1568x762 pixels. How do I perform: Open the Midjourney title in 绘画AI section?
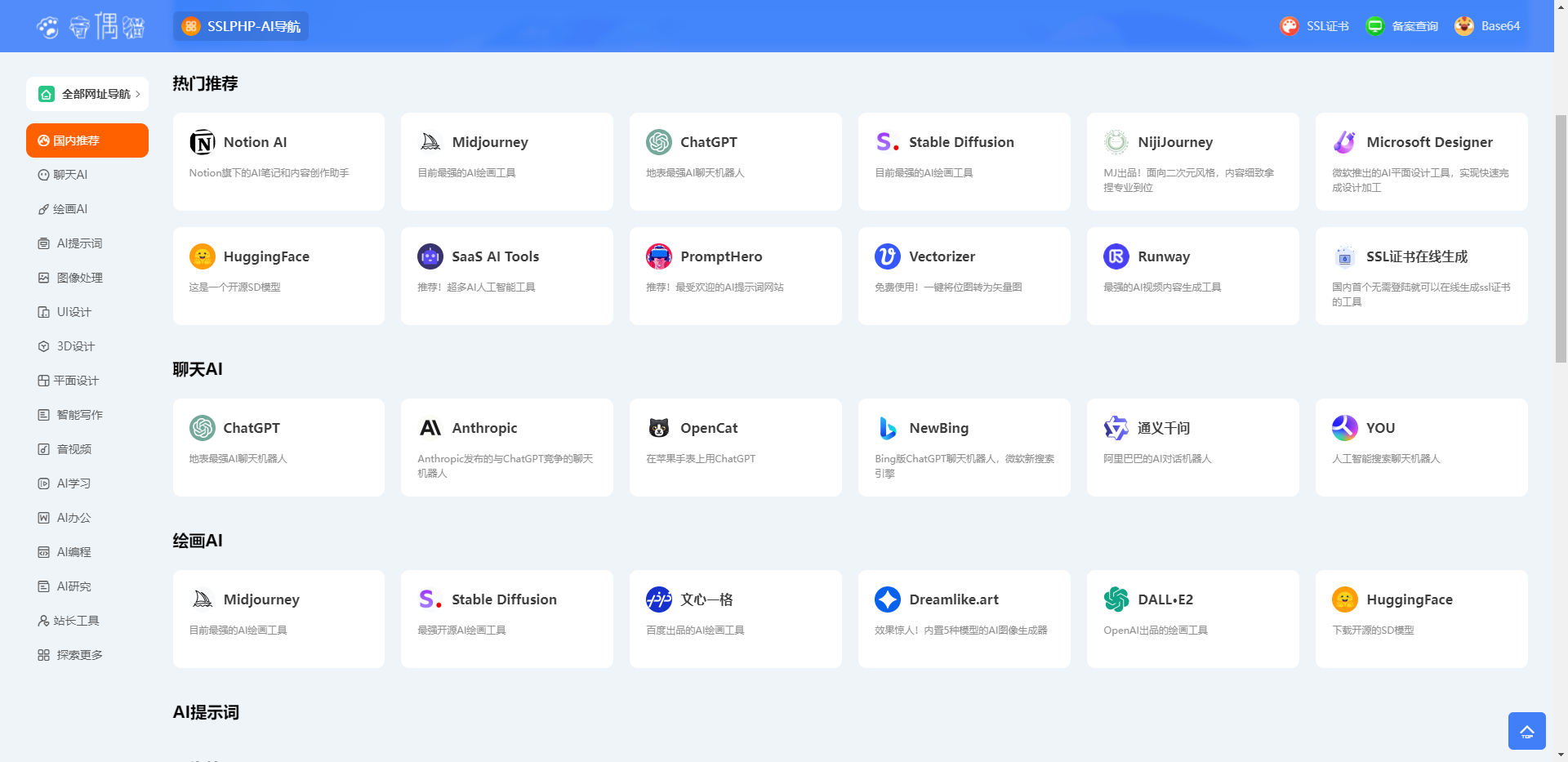pyautogui.click(x=261, y=599)
